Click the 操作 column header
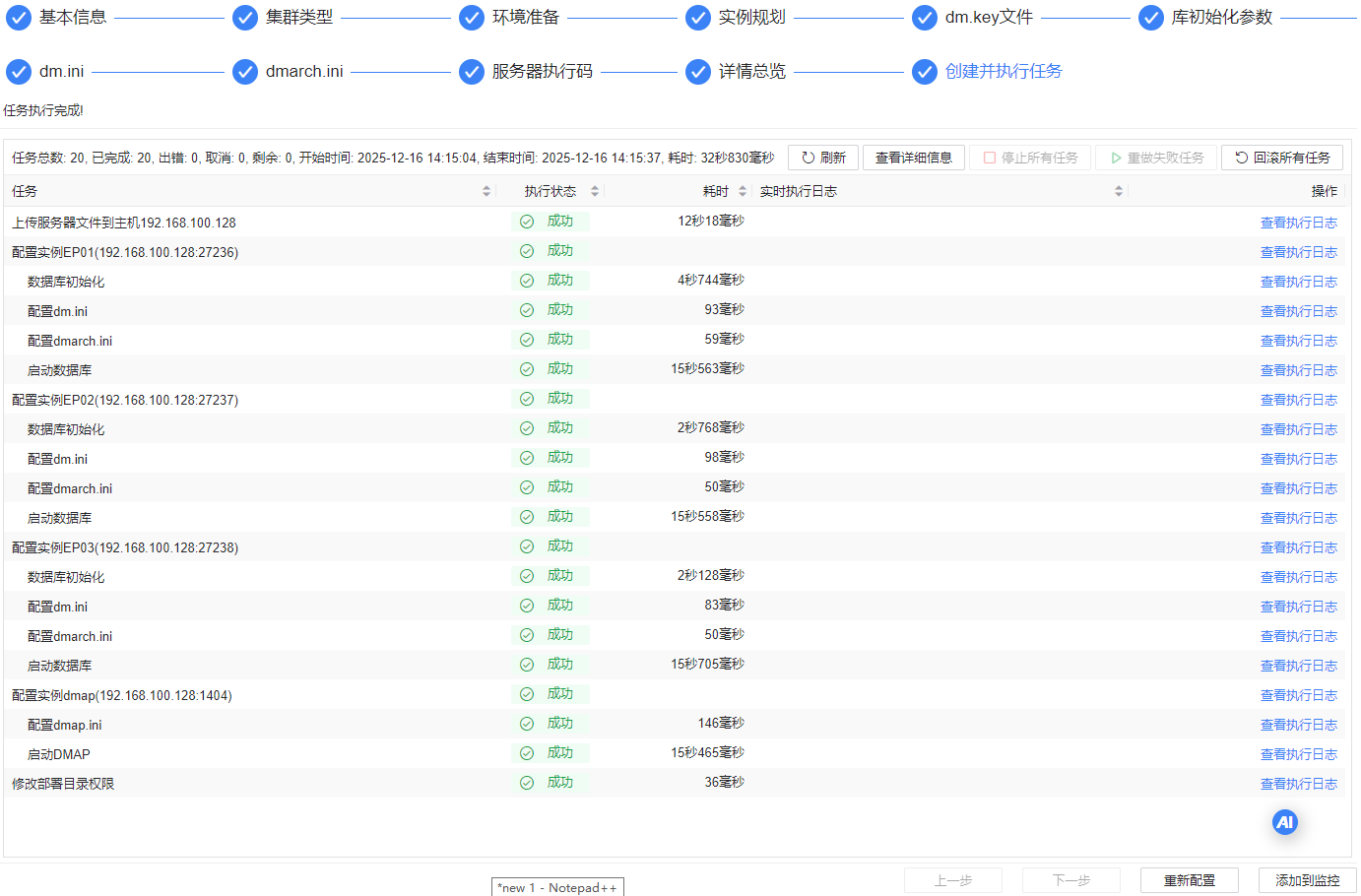1361x896 pixels. (x=1325, y=191)
